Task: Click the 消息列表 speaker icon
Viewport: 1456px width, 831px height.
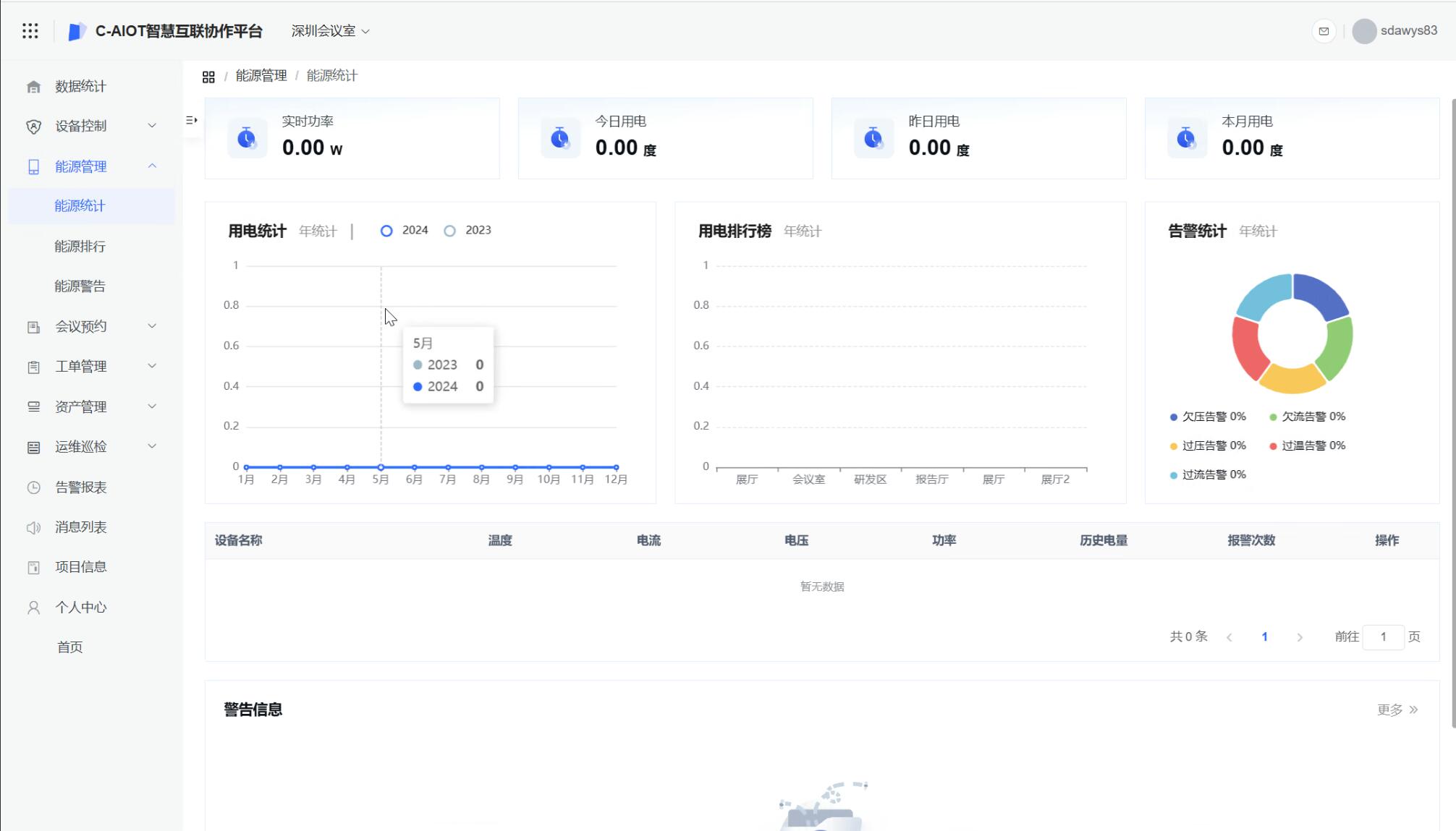Action: (x=33, y=528)
